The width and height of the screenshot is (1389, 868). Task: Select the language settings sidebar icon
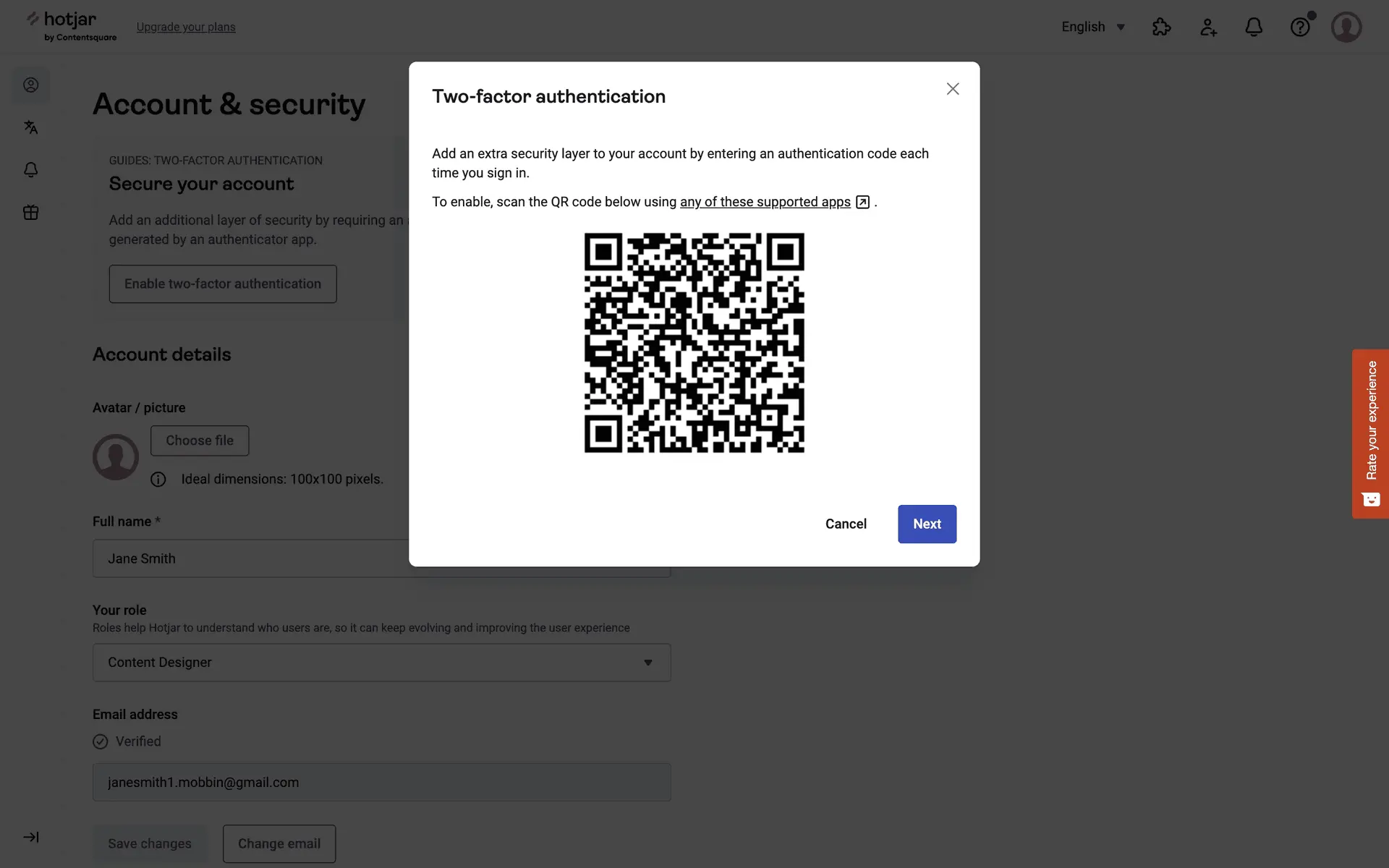tap(30, 127)
